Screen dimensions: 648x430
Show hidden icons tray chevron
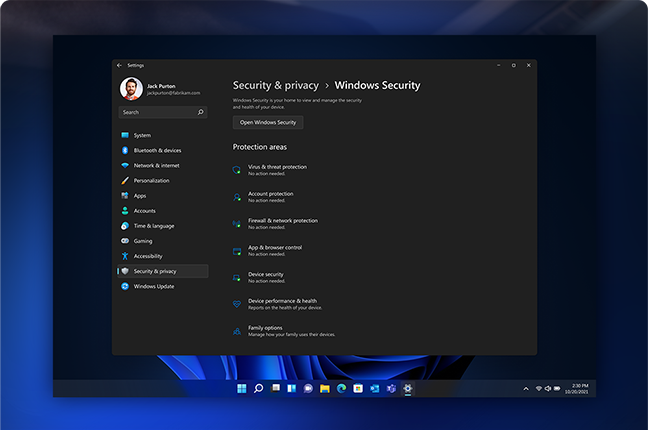(x=526, y=389)
